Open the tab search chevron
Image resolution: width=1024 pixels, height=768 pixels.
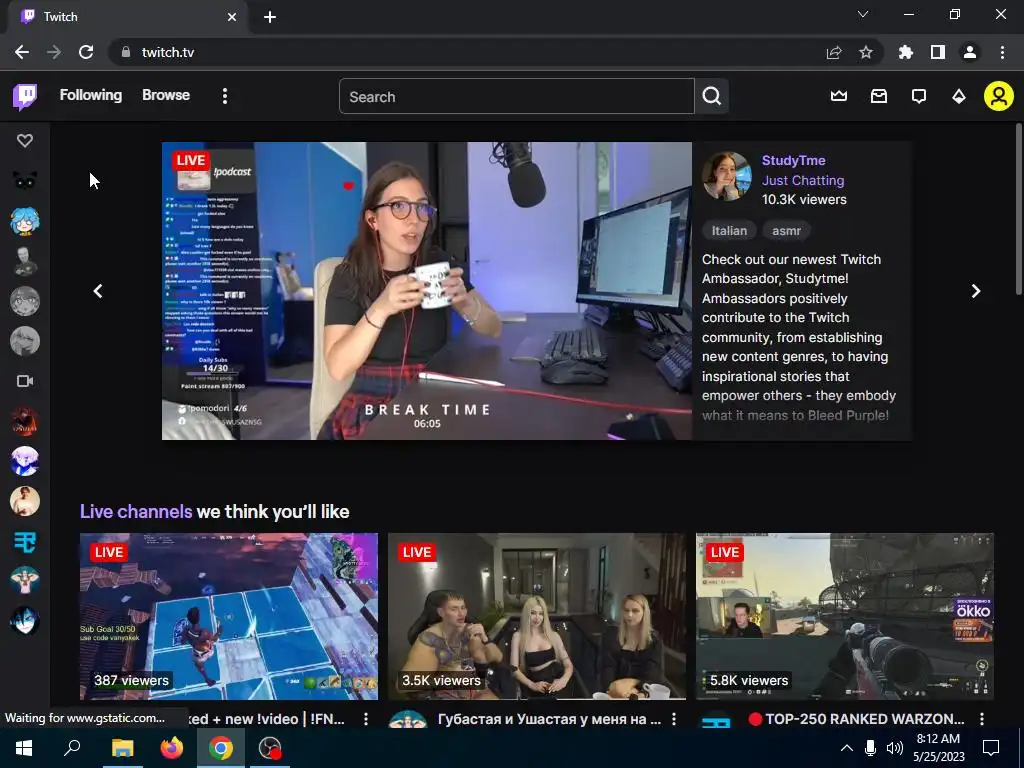point(863,14)
